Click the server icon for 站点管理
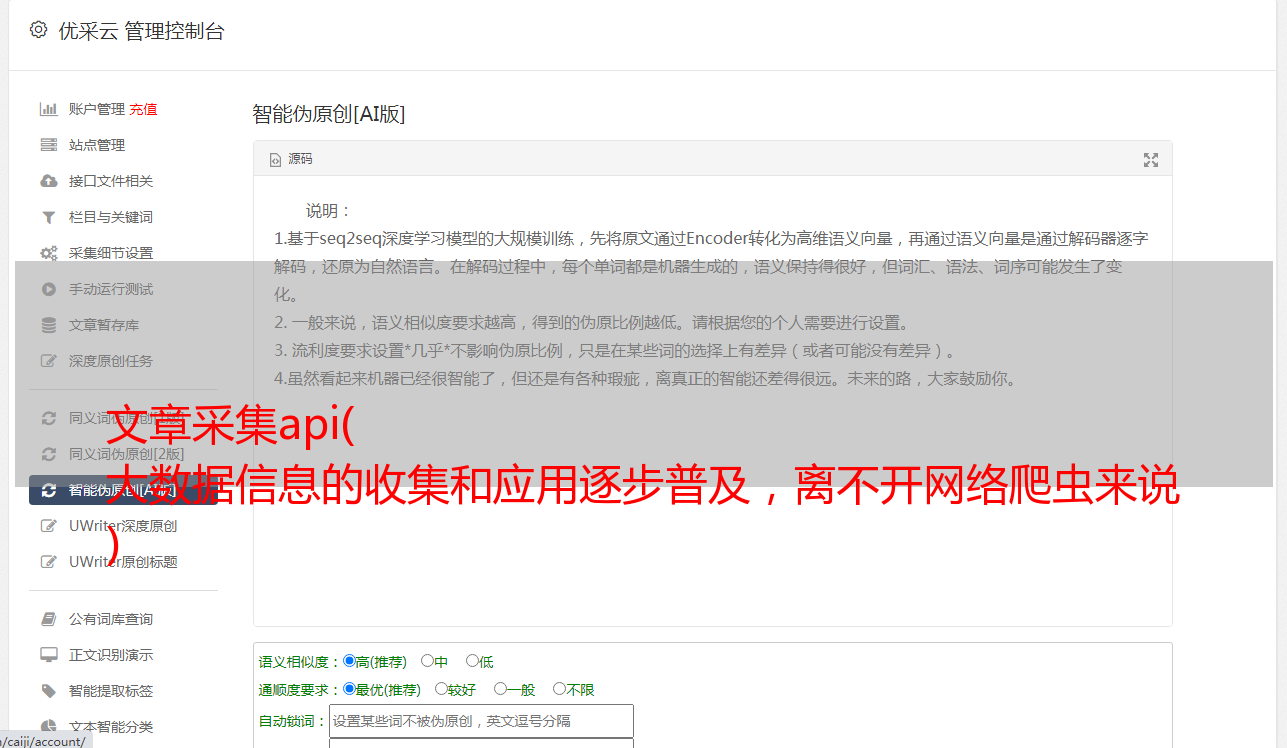 click(x=48, y=145)
